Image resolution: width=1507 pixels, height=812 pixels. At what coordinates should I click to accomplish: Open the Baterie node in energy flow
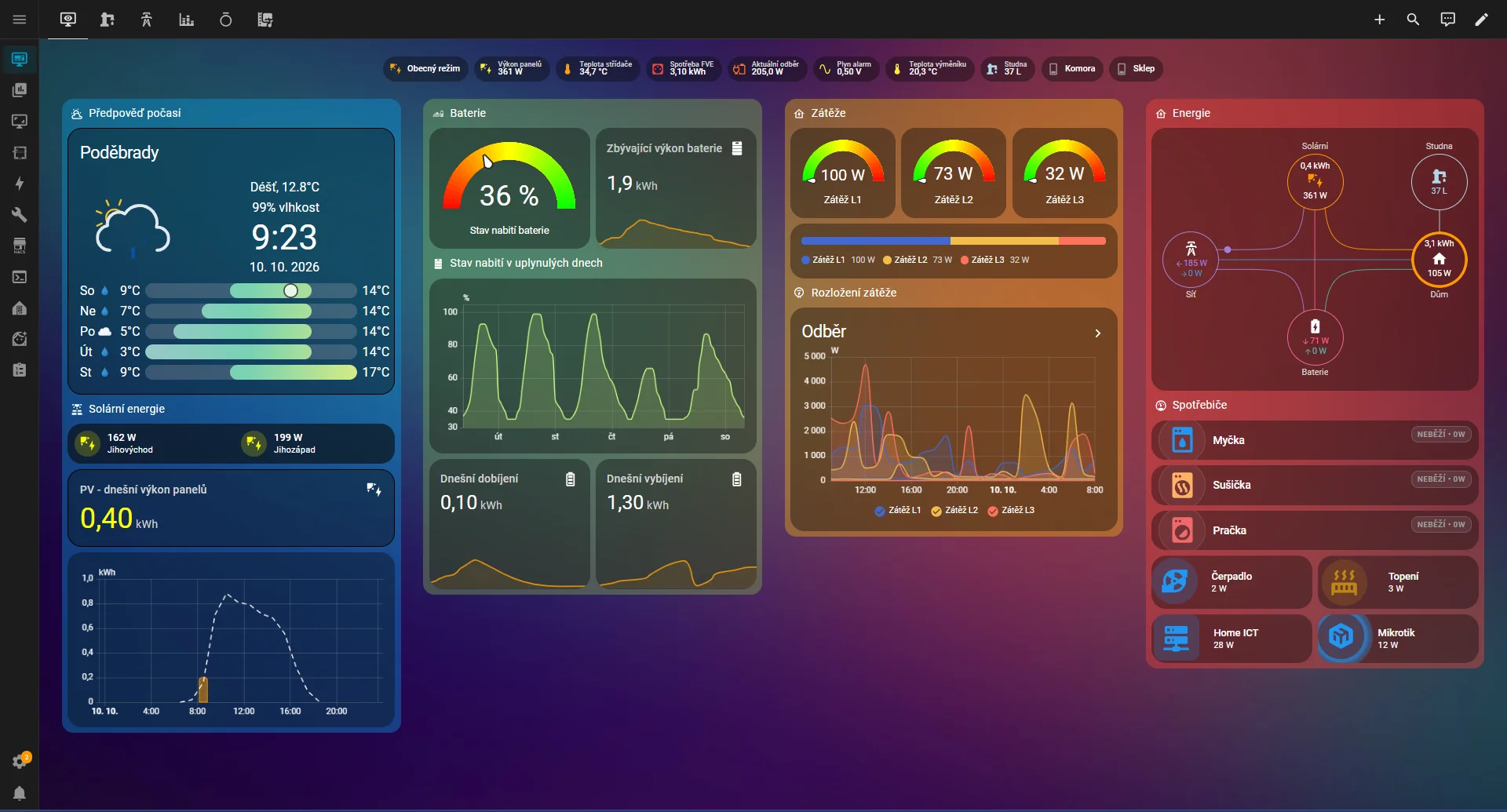click(1315, 337)
